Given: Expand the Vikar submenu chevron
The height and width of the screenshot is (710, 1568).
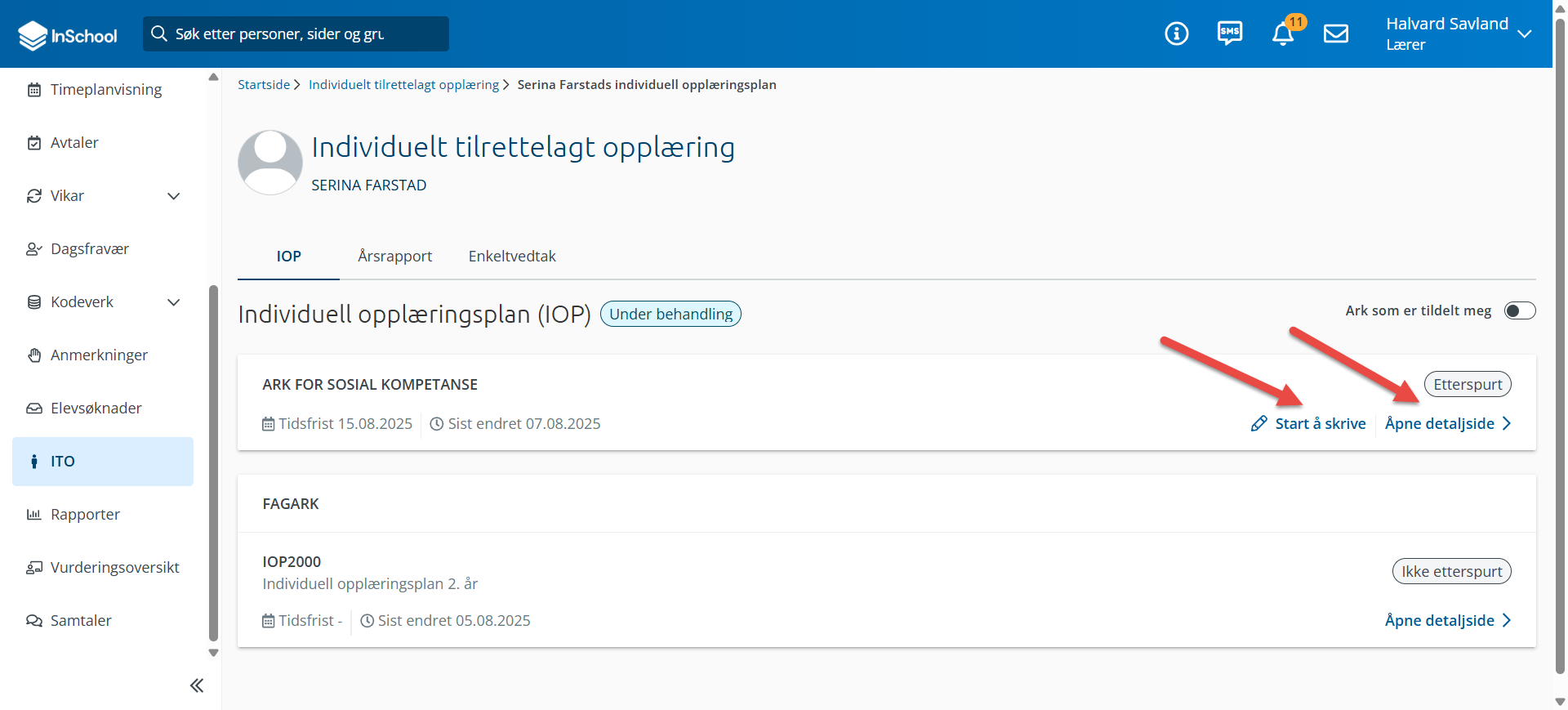Looking at the screenshot, I should pyautogui.click(x=173, y=196).
